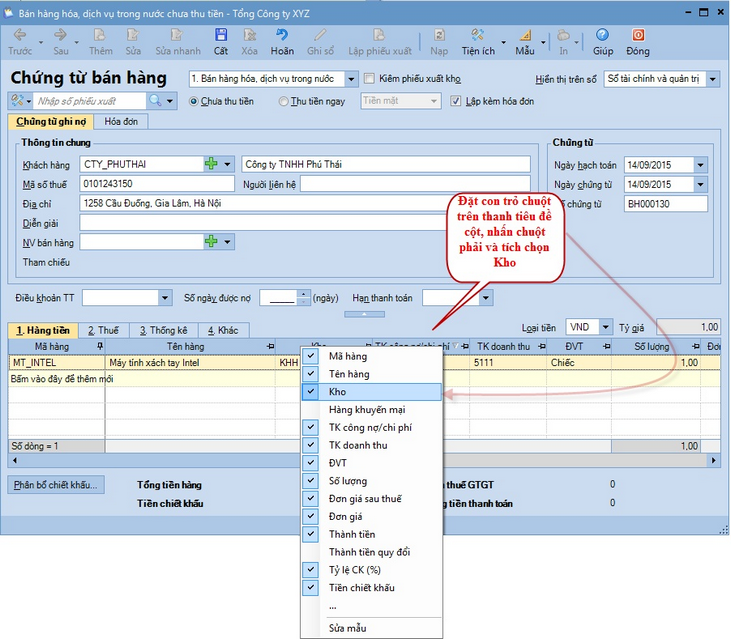Click Phân bổ chiết khấu button
The width and height of the screenshot is (731, 639).
pyautogui.click(x=56, y=485)
